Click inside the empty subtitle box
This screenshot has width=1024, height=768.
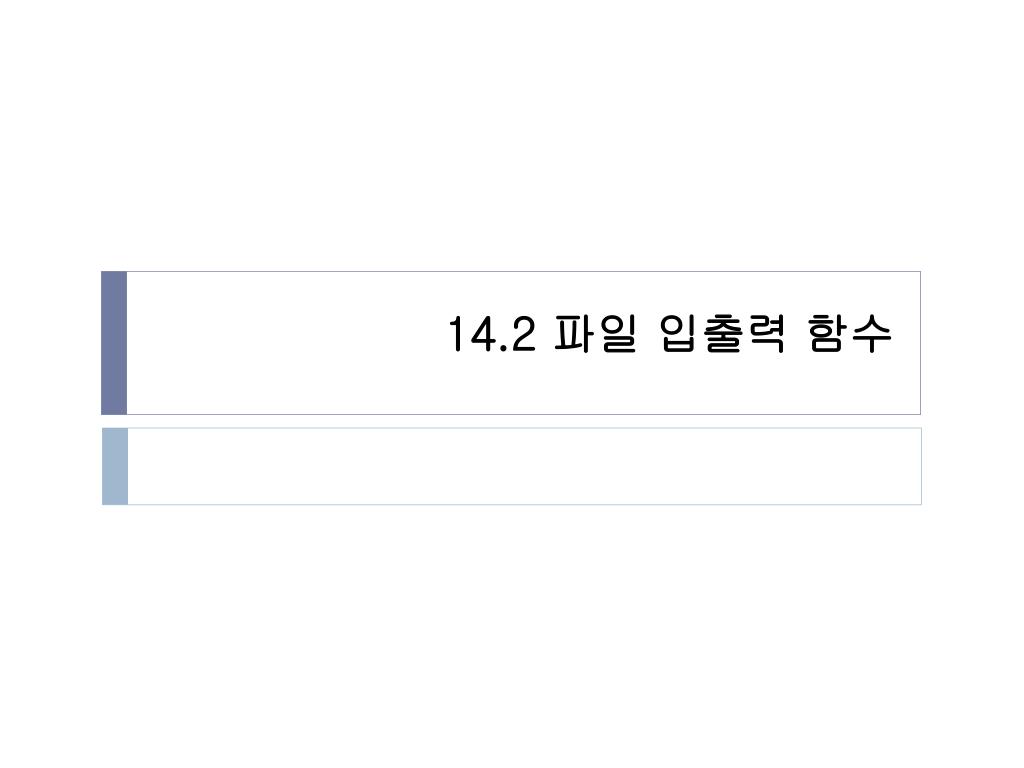tap(524, 466)
